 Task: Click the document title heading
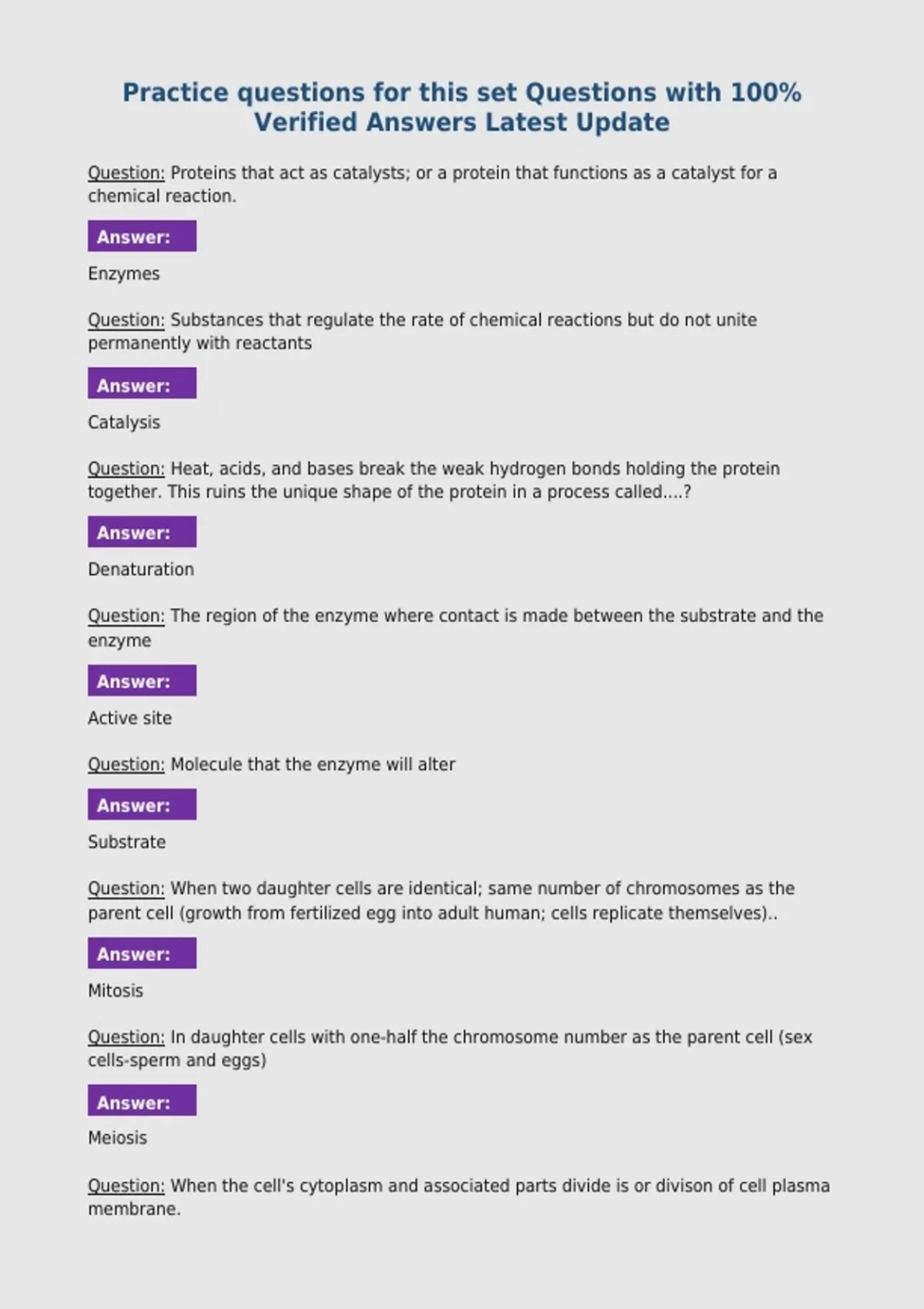[462, 107]
